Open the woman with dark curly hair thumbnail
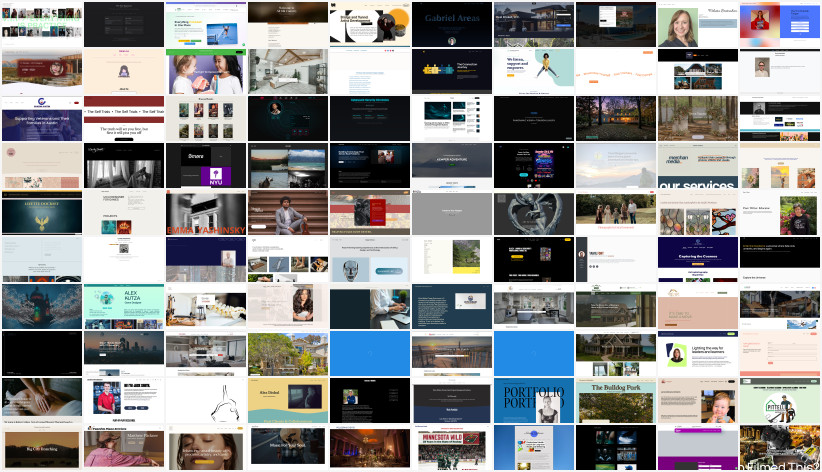This screenshot has width=822, height=472. pyautogui.click(x=288, y=307)
